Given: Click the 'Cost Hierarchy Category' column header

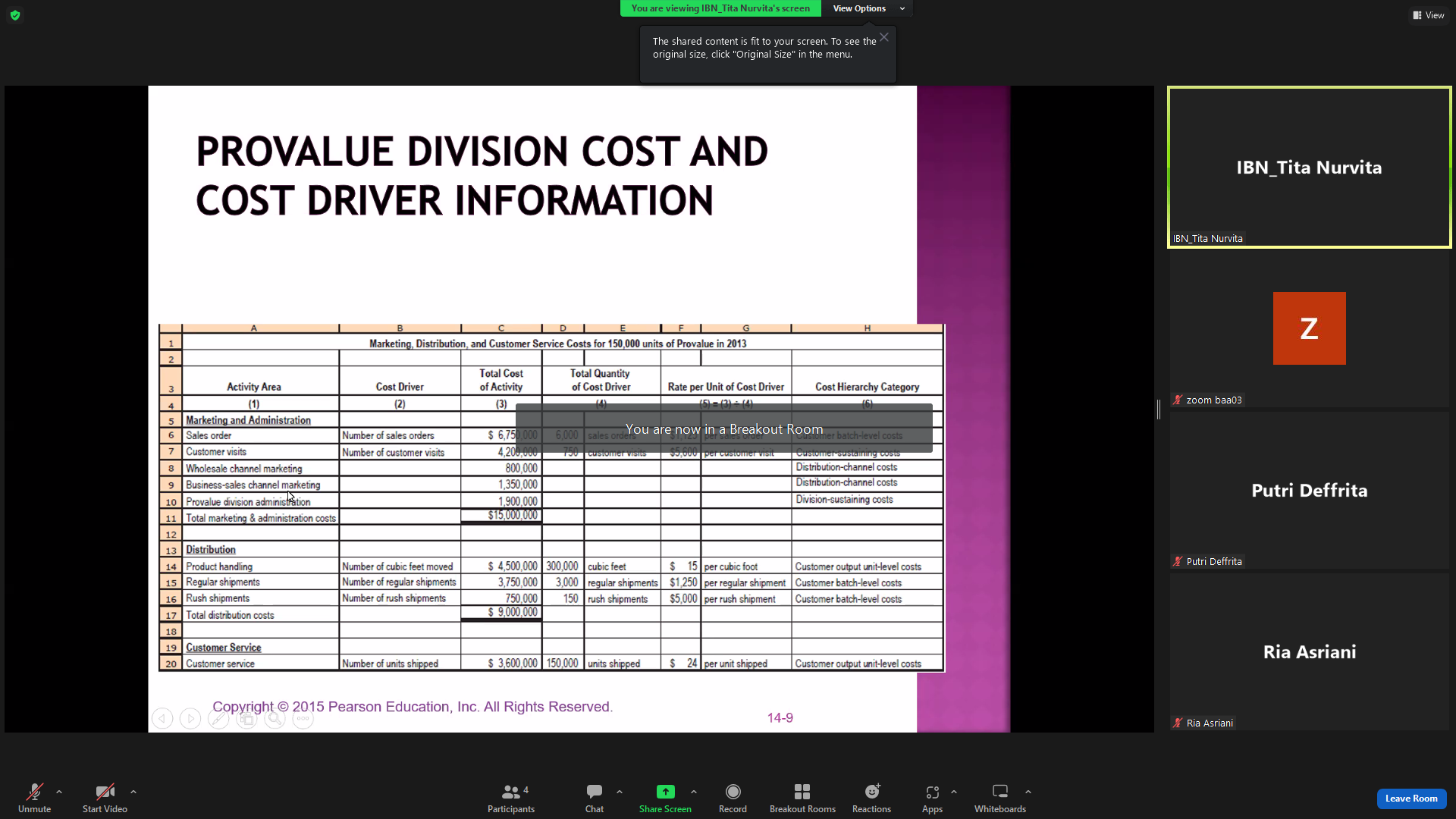Looking at the screenshot, I should click(867, 387).
